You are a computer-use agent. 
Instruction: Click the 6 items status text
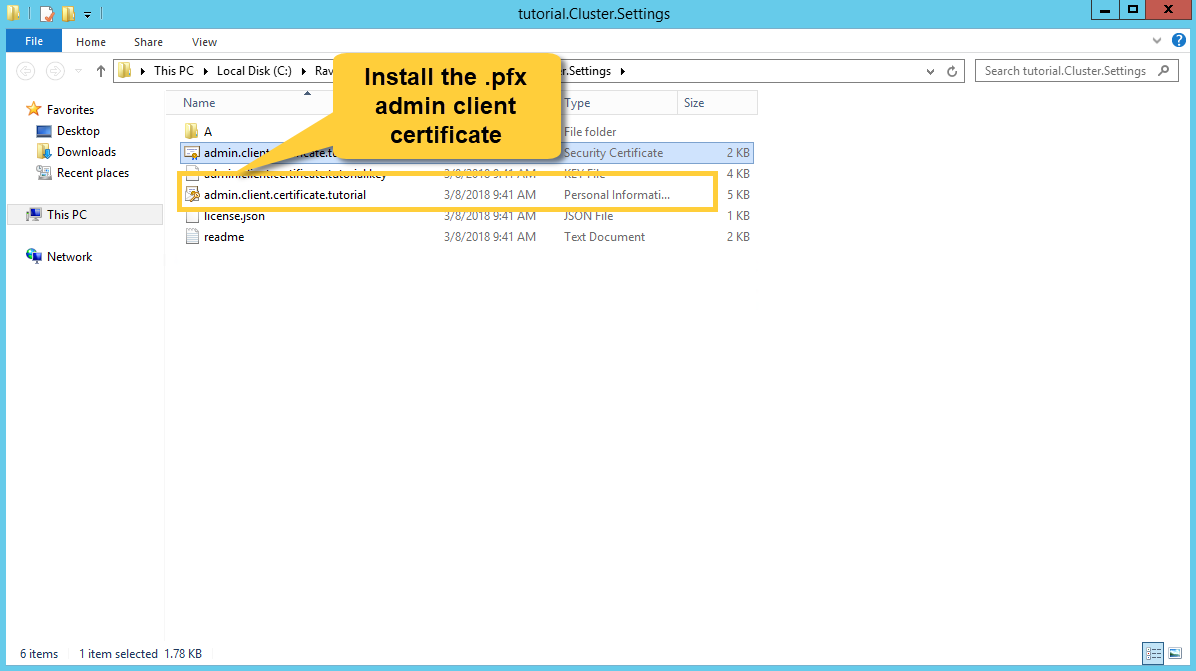pos(39,654)
